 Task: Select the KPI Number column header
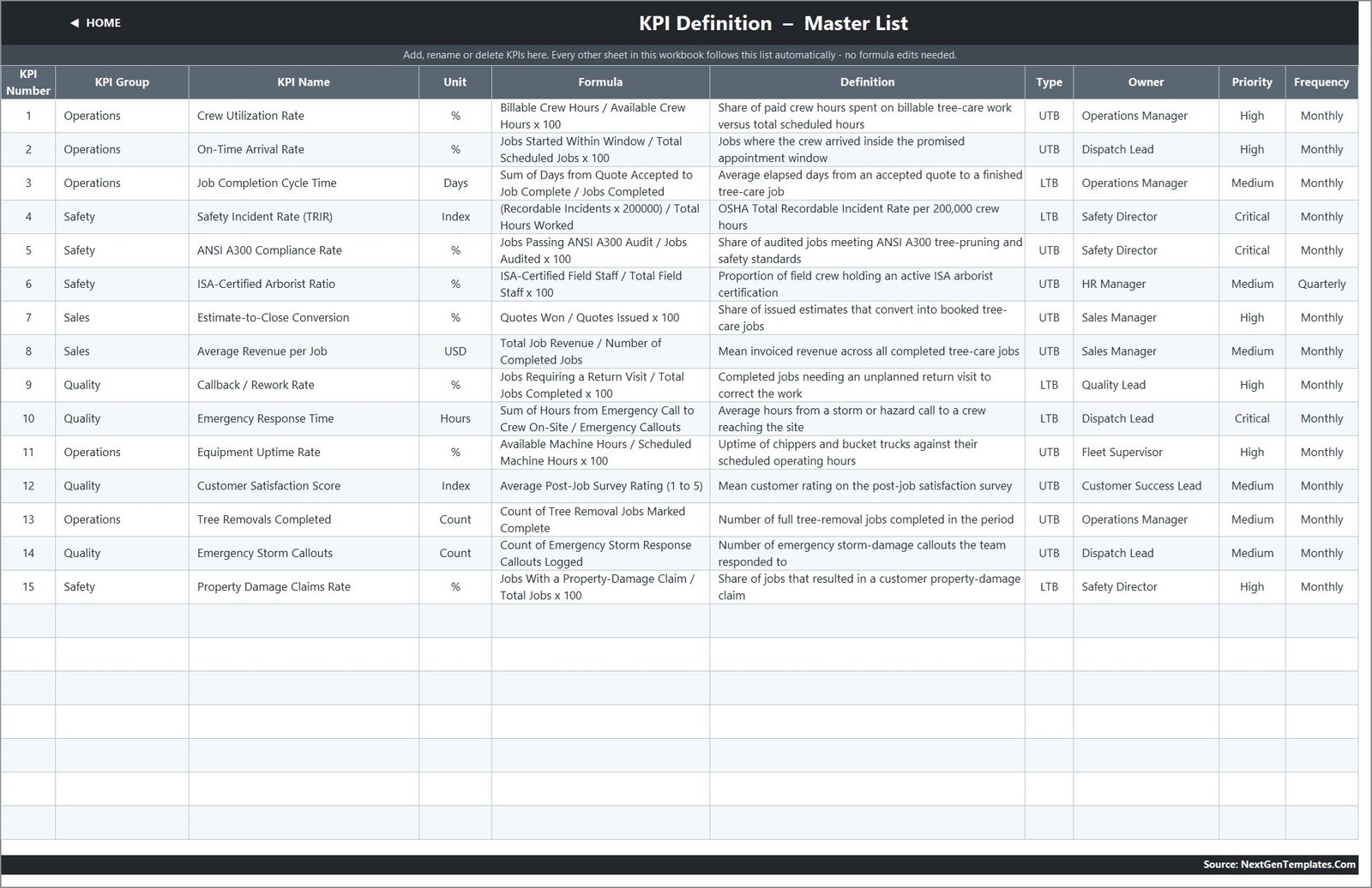pos(28,82)
